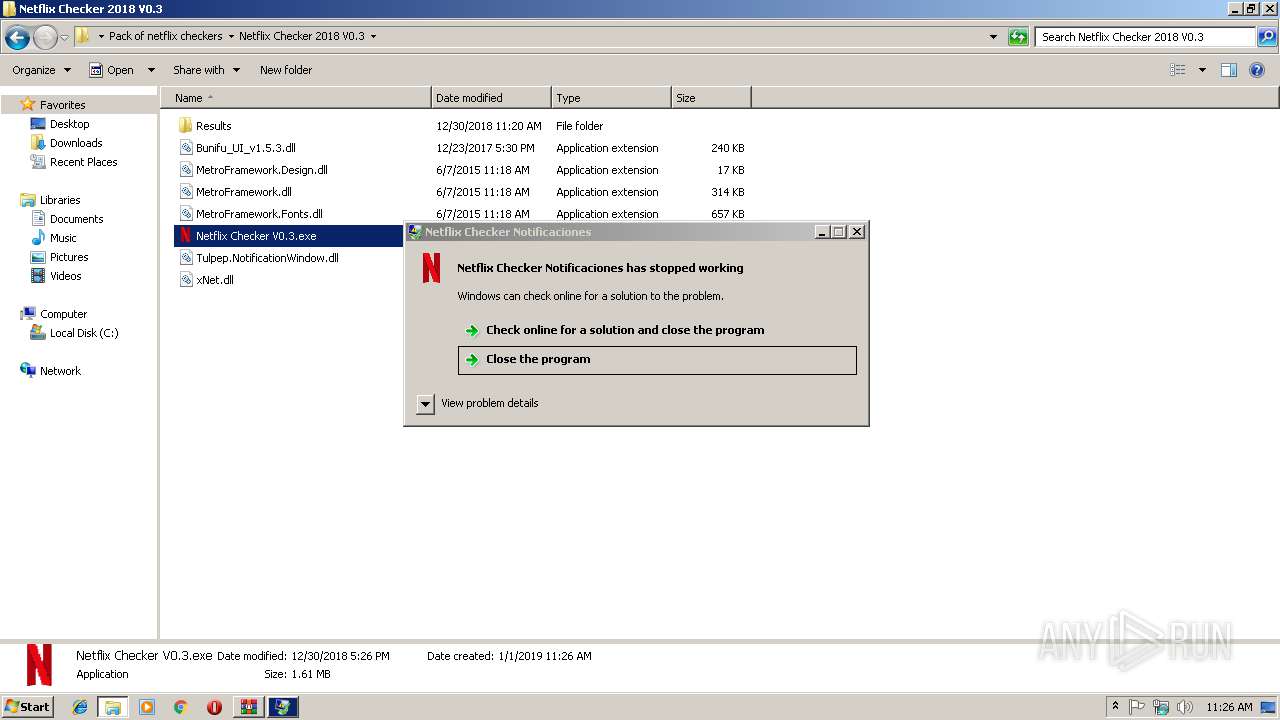Screen dimensions: 1280x720
Task: Check online for a solution and close
Action: coord(657,330)
